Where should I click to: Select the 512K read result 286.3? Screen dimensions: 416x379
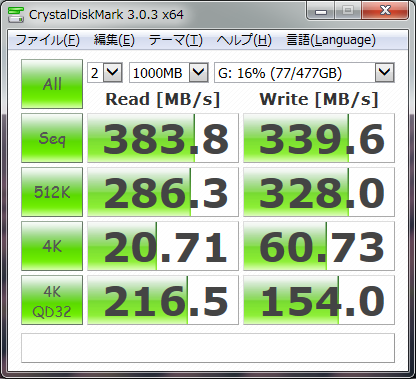click(163, 192)
